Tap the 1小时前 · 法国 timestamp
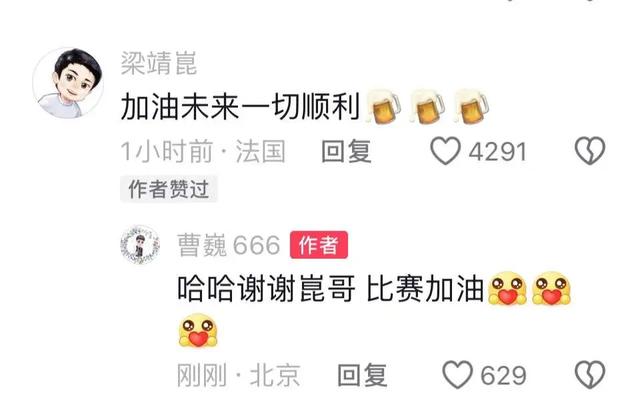The width and height of the screenshot is (640, 406). (203, 151)
